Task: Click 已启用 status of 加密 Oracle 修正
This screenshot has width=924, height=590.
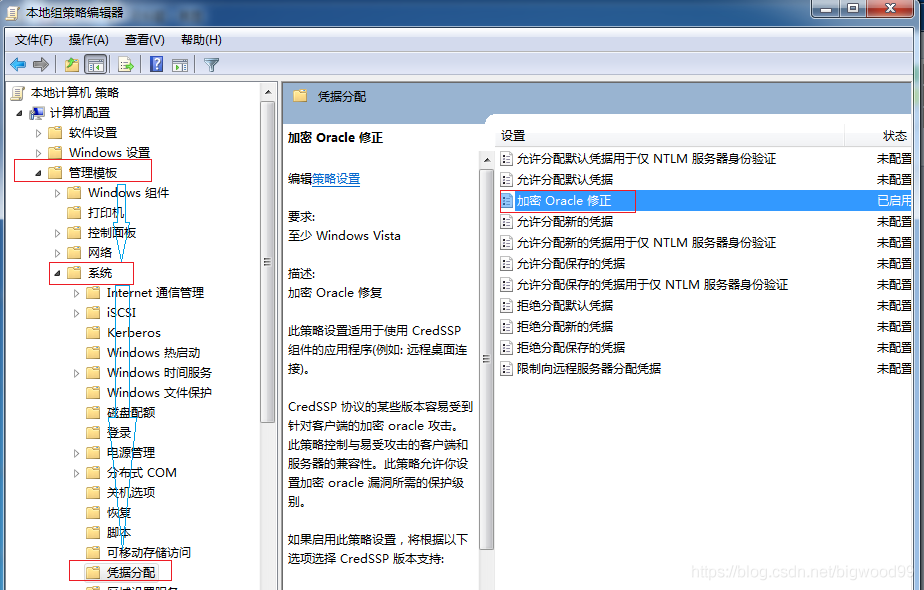Action: coord(894,201)
